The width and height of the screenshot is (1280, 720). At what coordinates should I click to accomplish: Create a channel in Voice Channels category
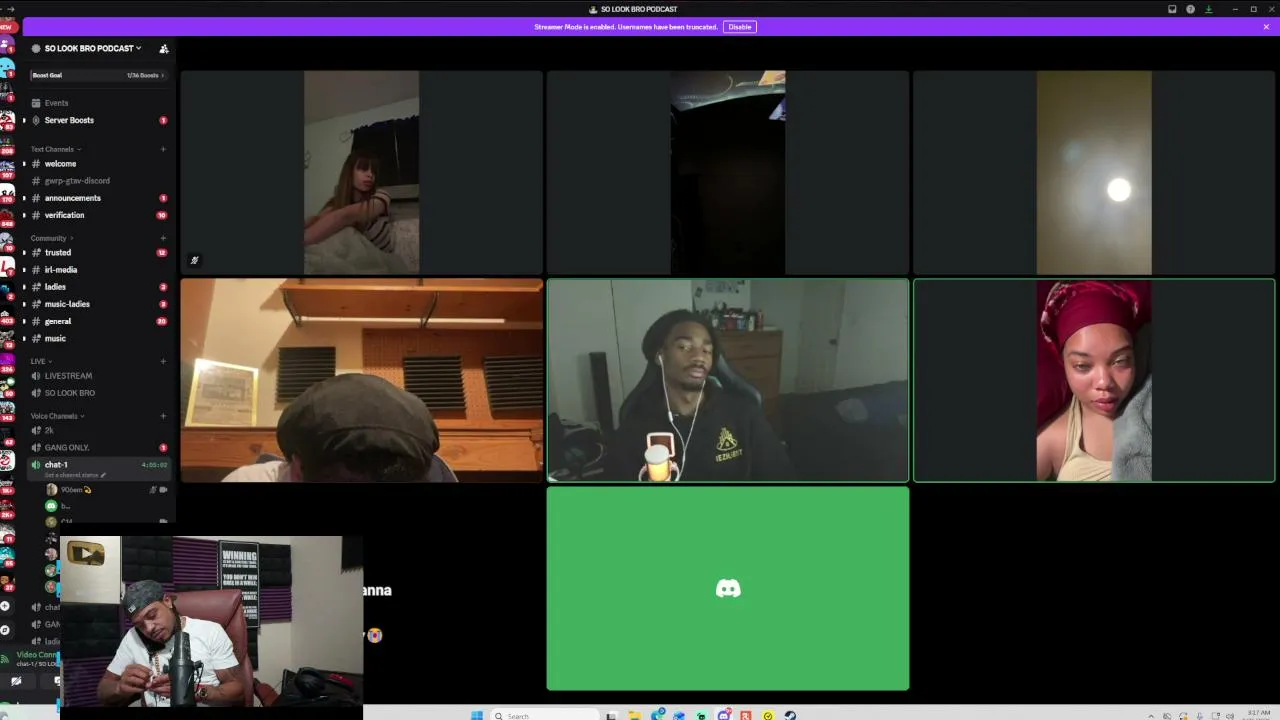click(x=163, y=416)
